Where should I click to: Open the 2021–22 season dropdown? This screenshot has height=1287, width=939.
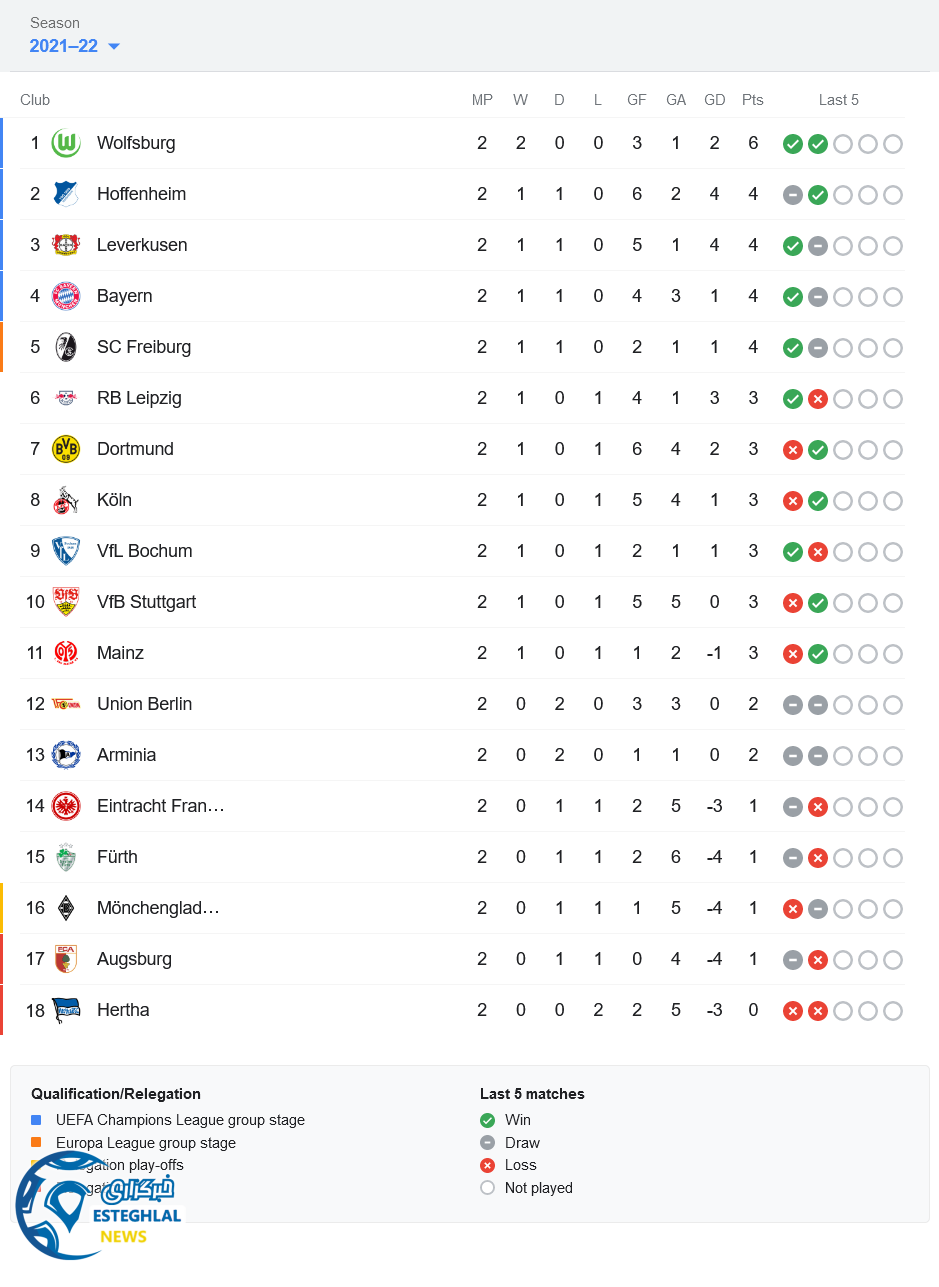click(64, 46)
